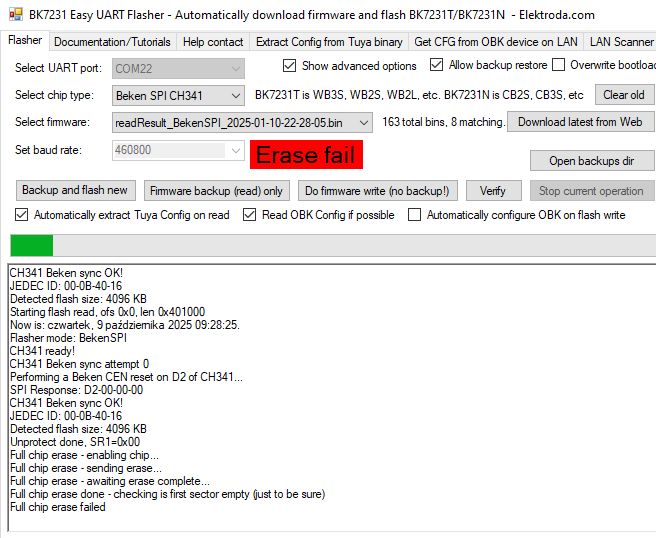Viewport: 656px width, 538px height.
Task: Open the Documentation/Tutorials tab
Action: [112, 42]
